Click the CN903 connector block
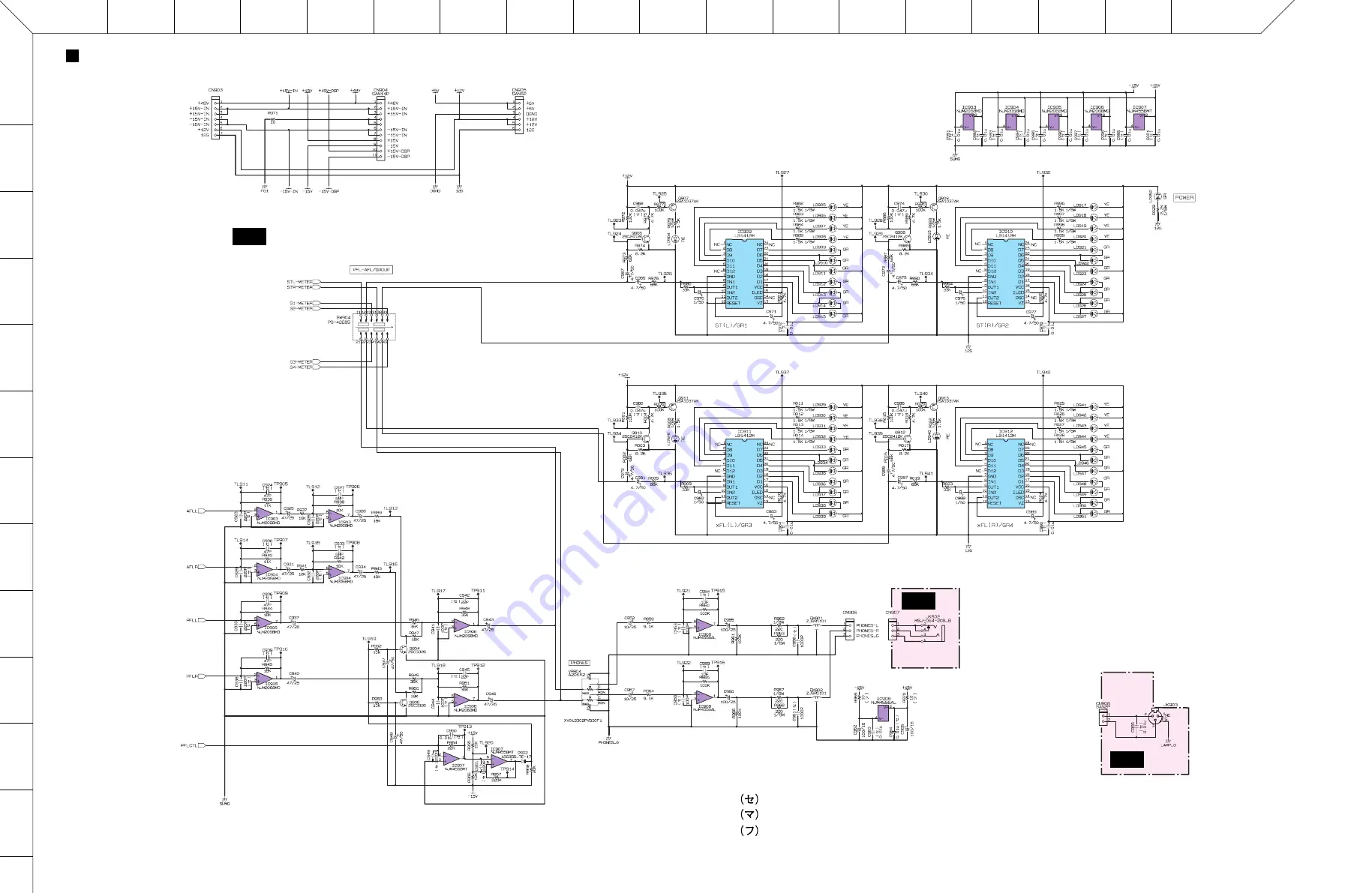The width and height of the screenshot is (1372, 893). 215,117
